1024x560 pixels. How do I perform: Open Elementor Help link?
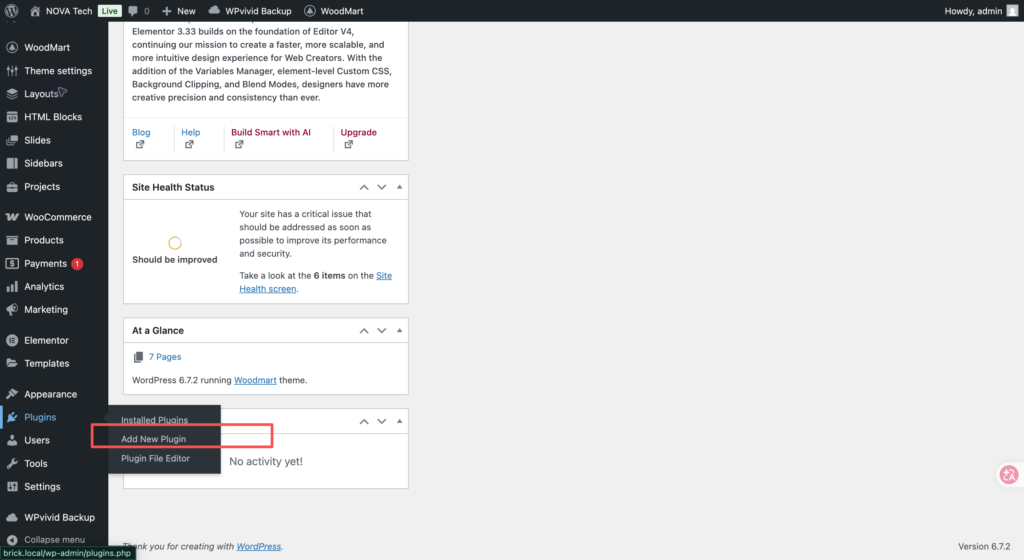[191, 132]
